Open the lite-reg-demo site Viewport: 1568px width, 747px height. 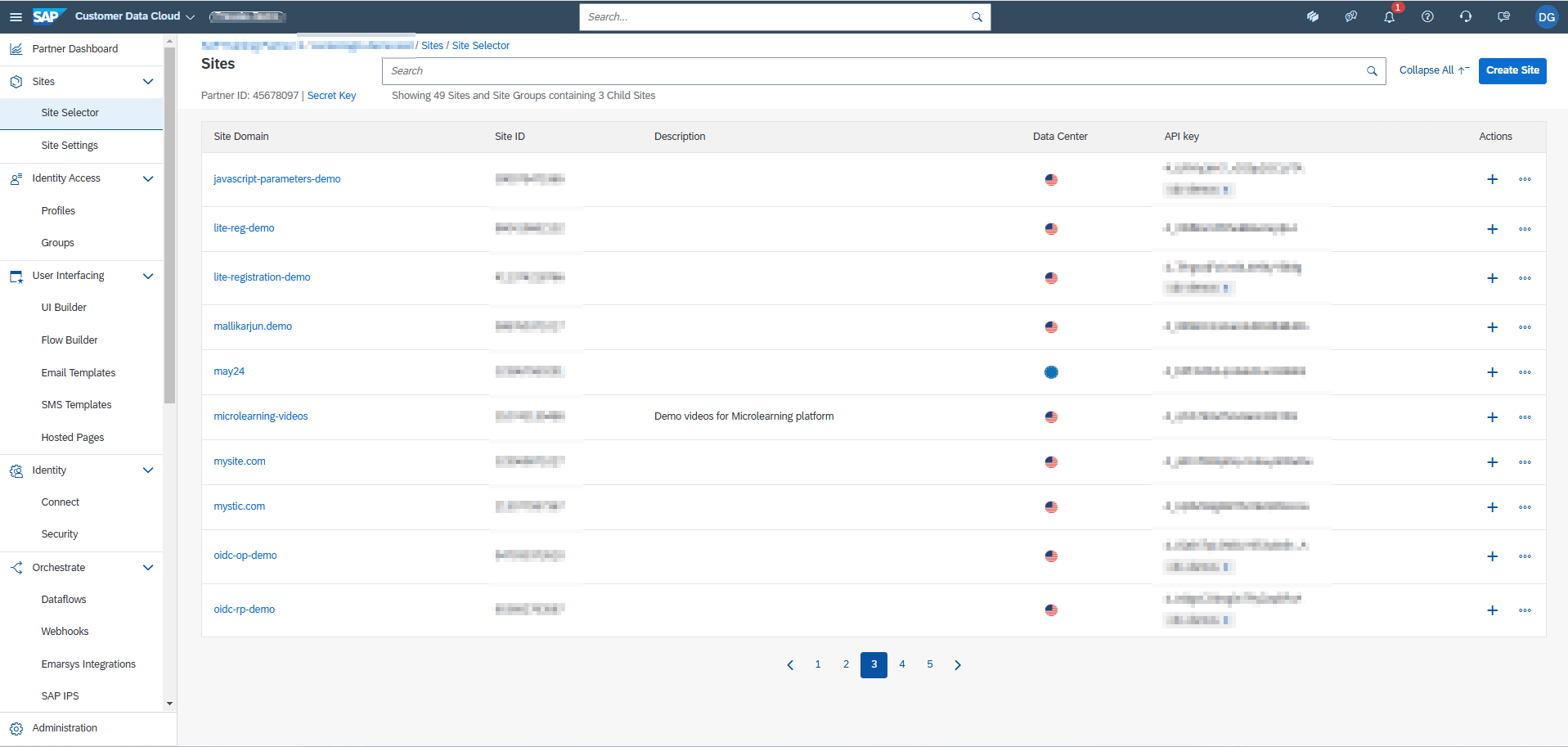[244, 228]
